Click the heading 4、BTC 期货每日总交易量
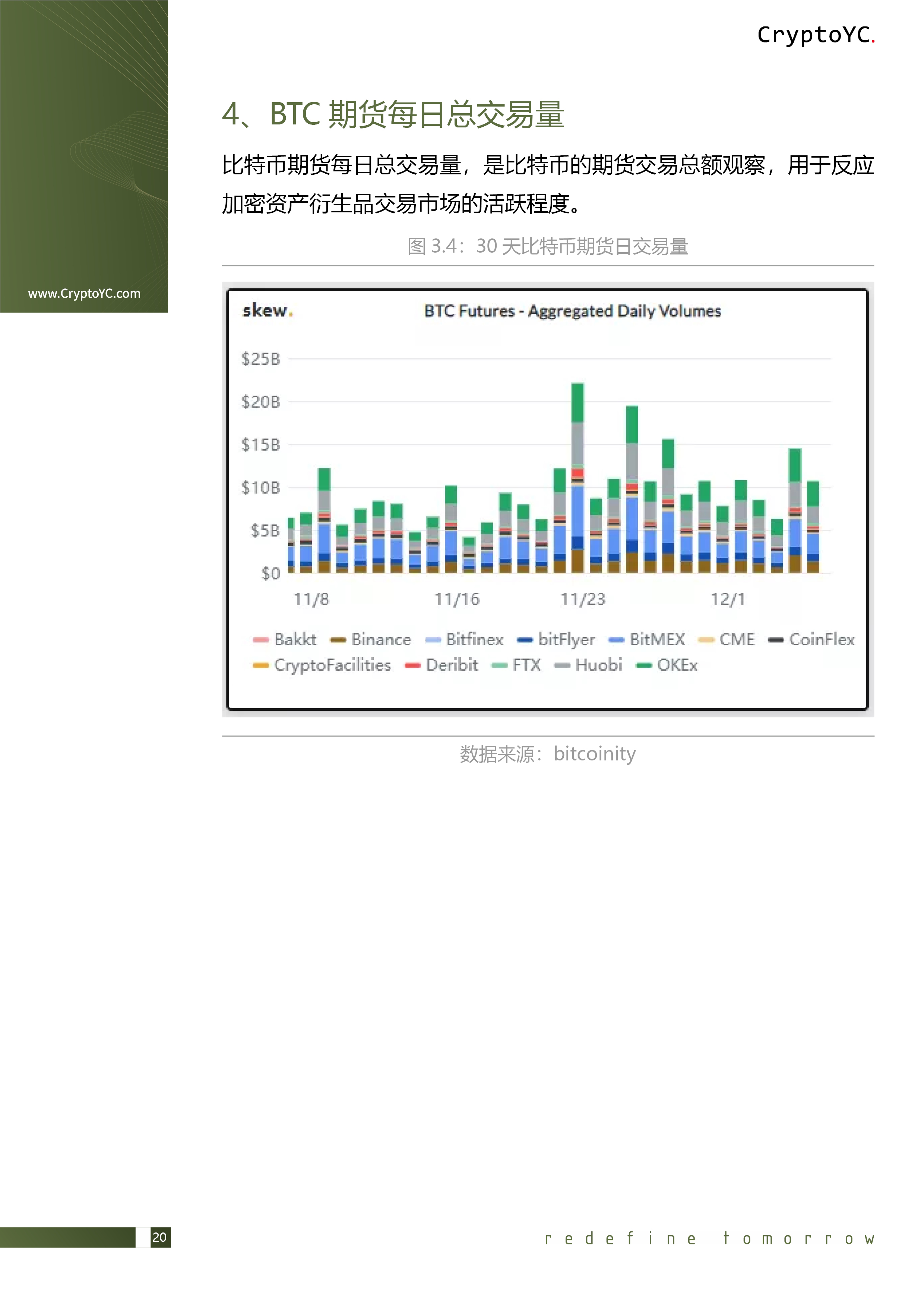 click(x=393, y=114)
